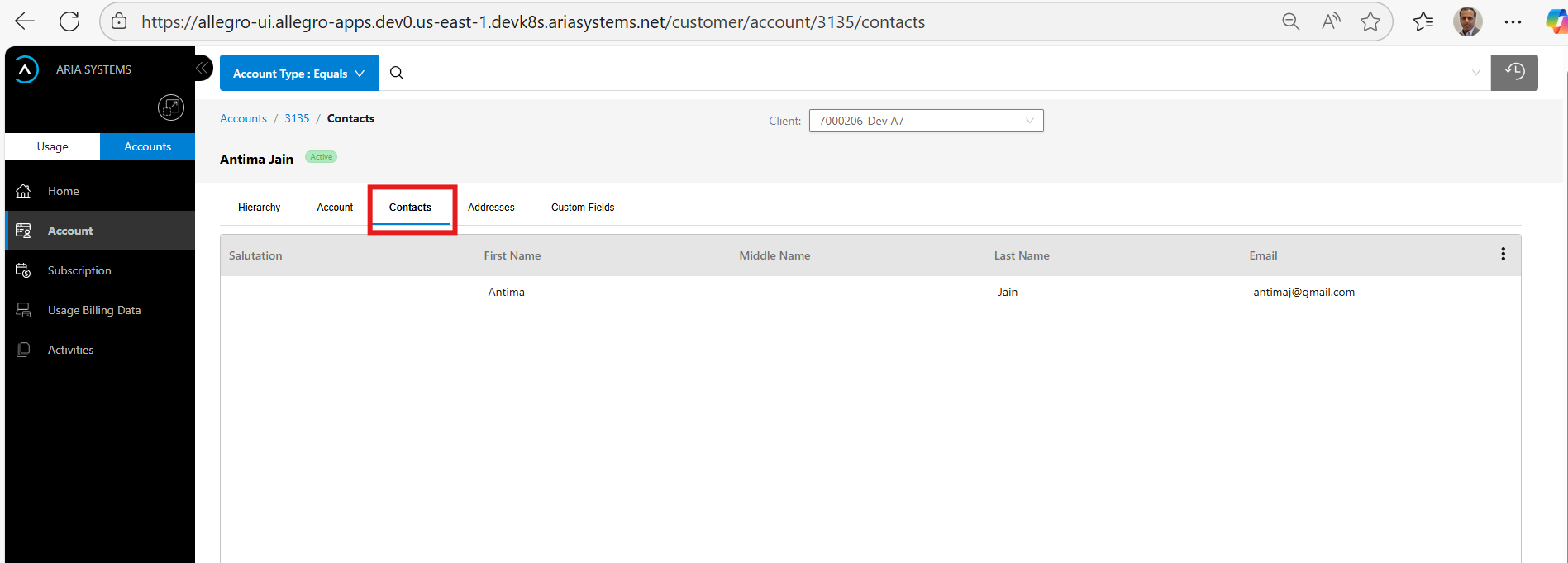The image size is (1568, 563).
Task: Open the Client selector dropdown
Action: click(x=926, y=121)
